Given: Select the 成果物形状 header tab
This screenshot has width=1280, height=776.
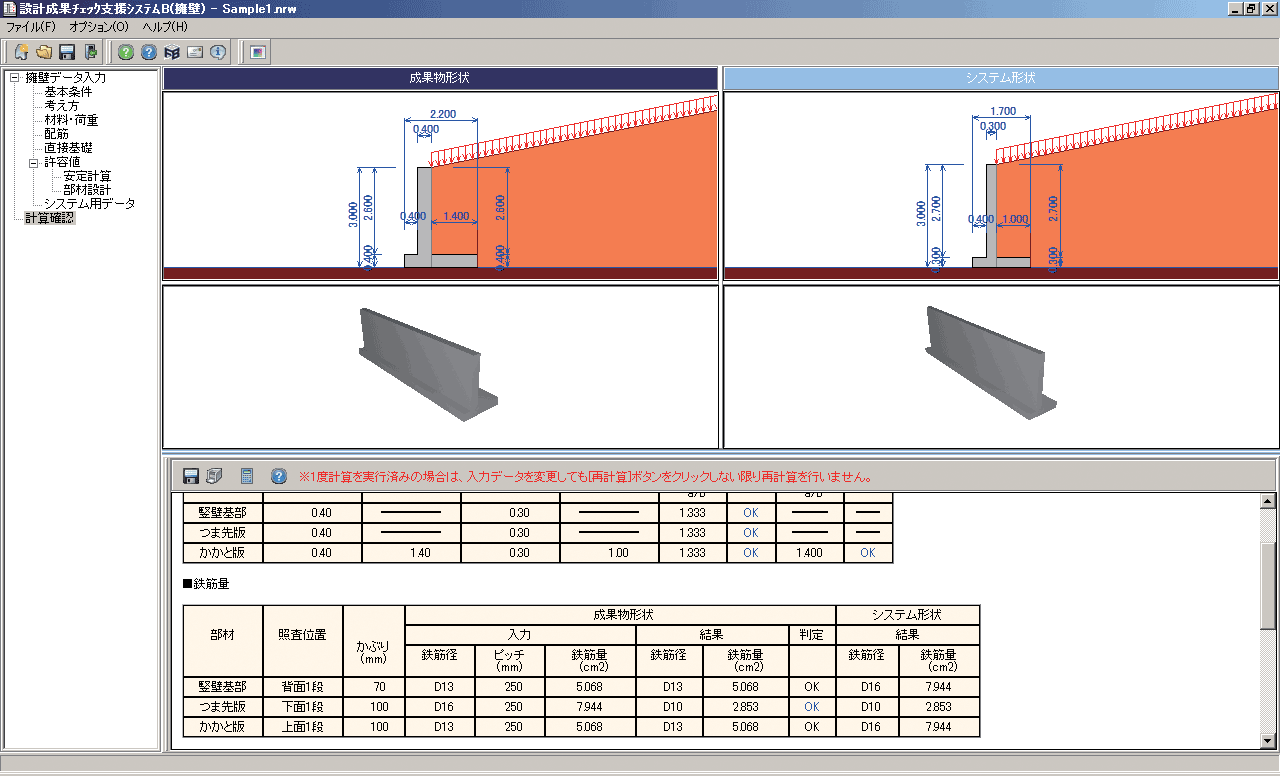Looking at the screenshot, I should click(440, 78).
